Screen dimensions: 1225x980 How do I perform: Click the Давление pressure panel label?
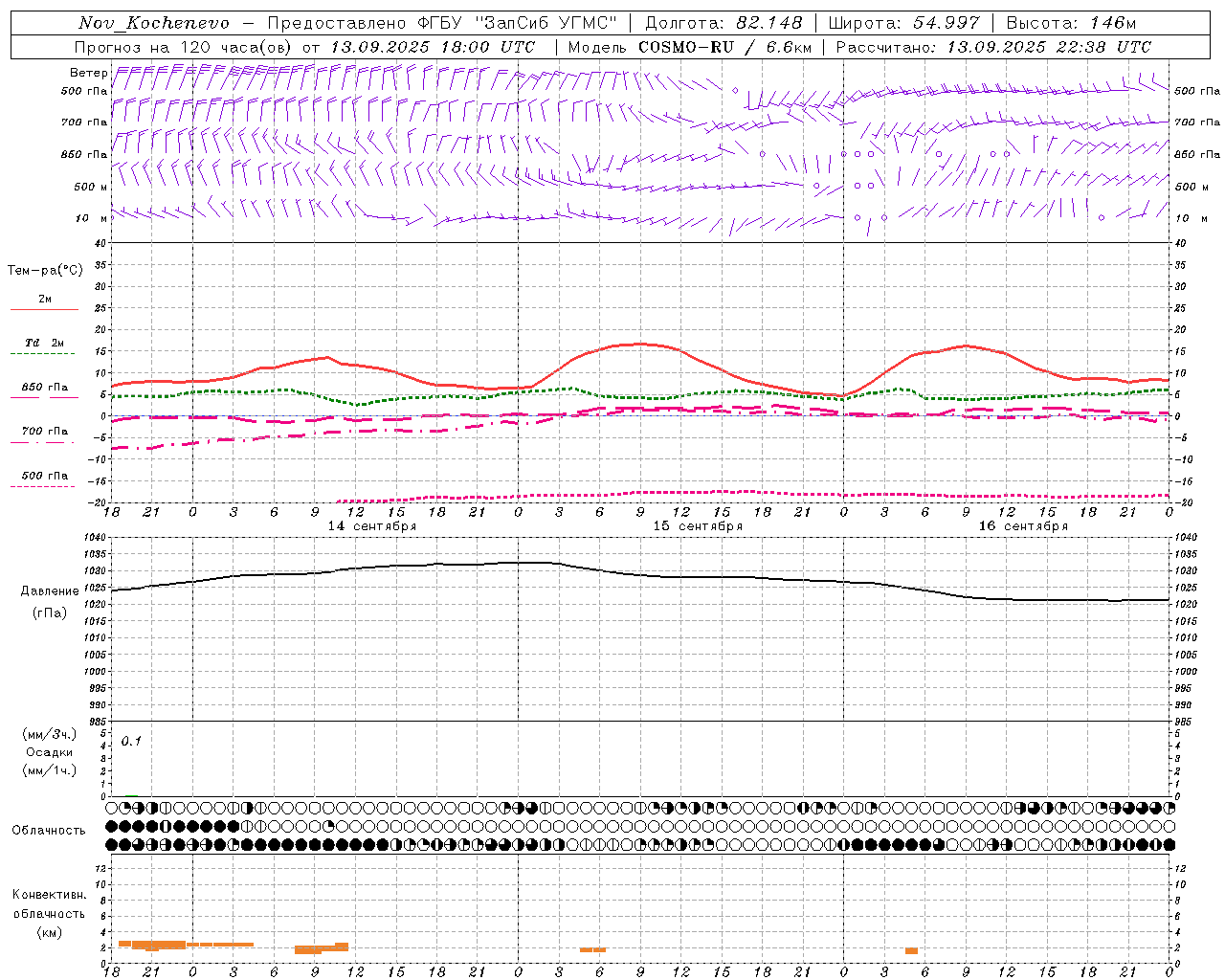[50, 591]
